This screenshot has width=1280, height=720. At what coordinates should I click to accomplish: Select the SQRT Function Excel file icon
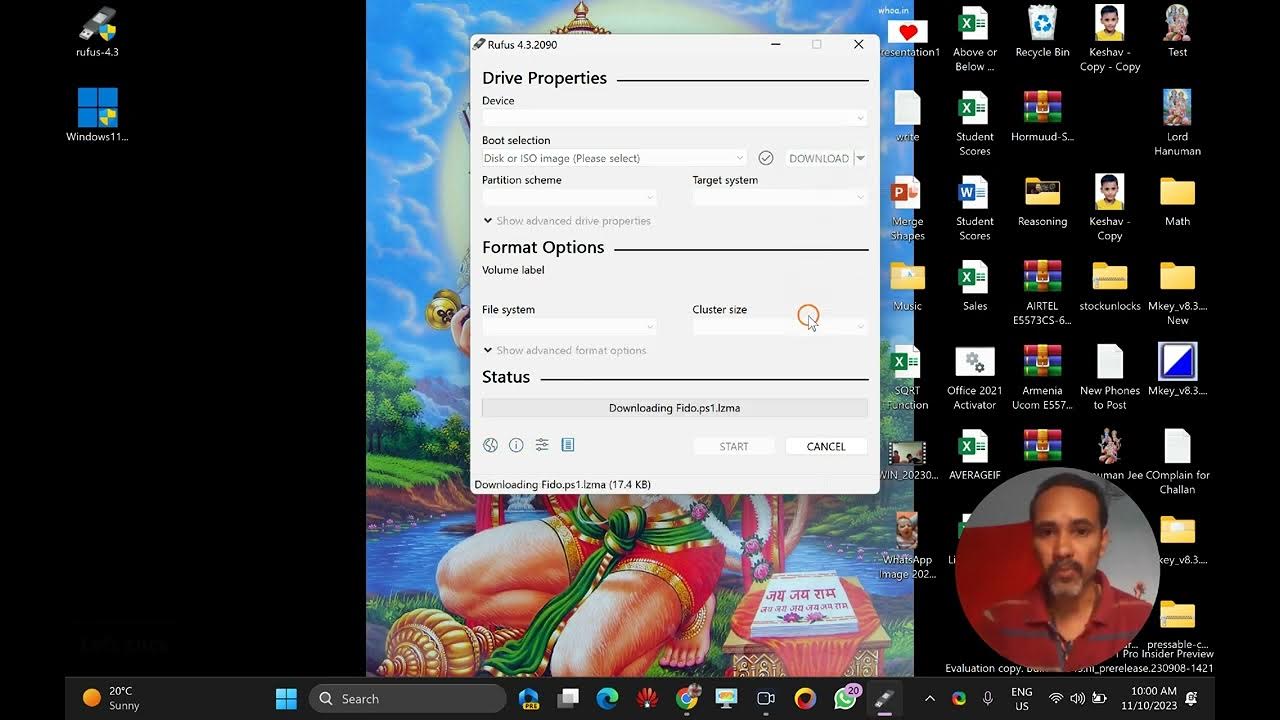(x=906, y=378)
